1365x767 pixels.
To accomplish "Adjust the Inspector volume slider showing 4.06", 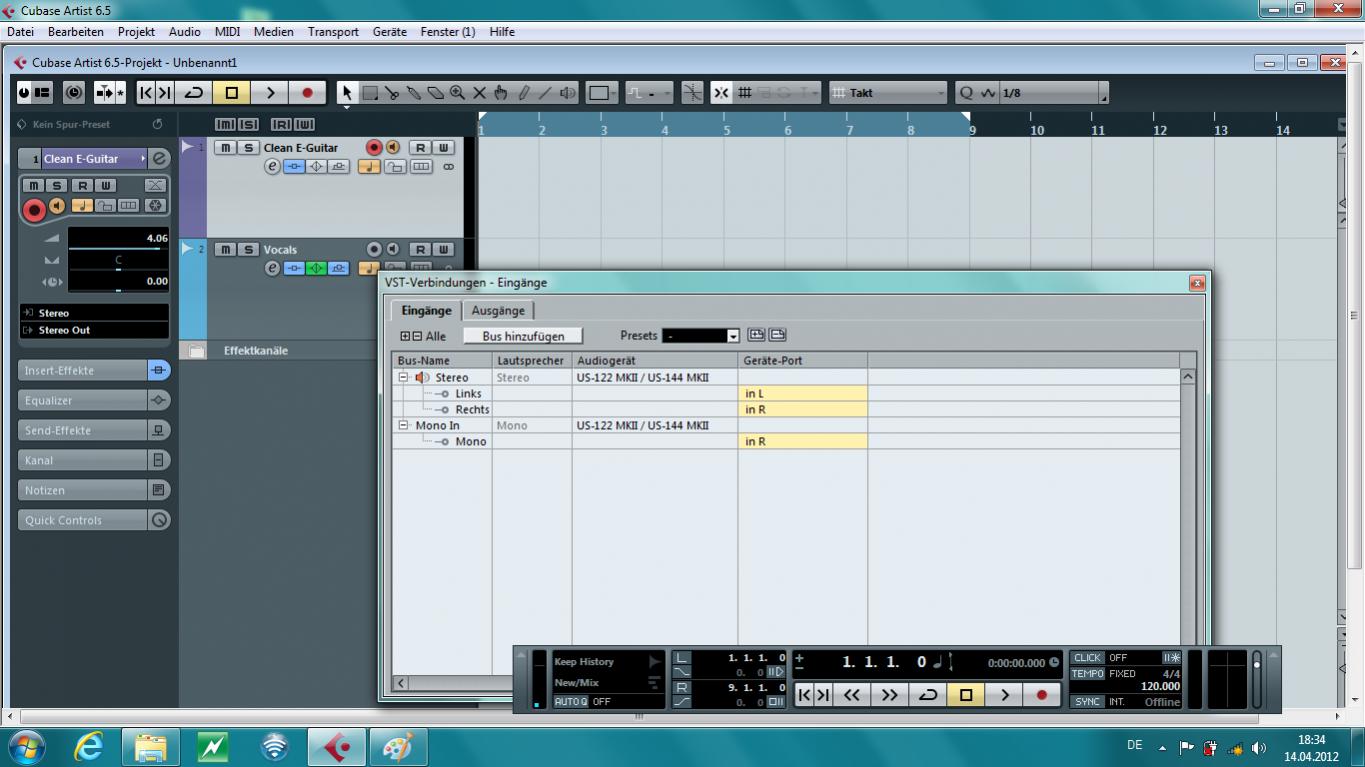I will click(118, 239).
